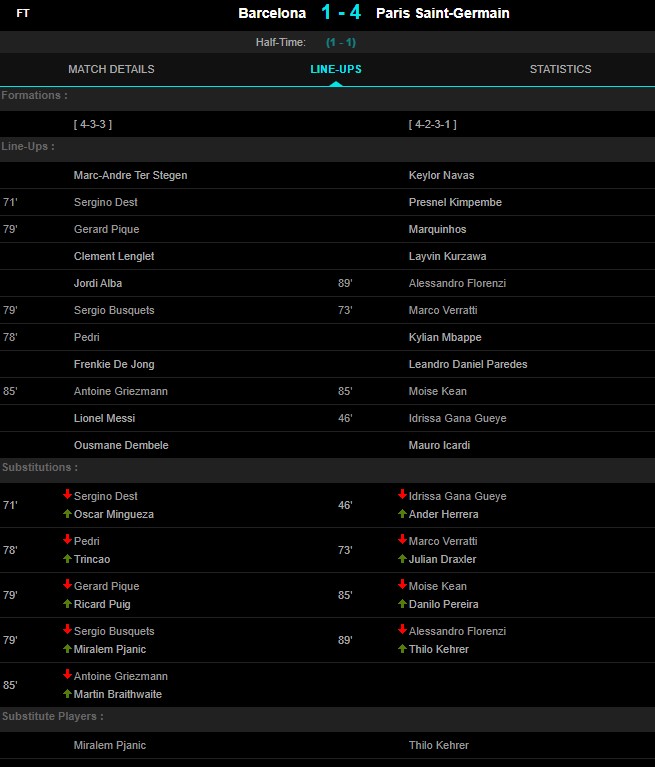Click Ousmane Dembele in line-up

[121, 445]
